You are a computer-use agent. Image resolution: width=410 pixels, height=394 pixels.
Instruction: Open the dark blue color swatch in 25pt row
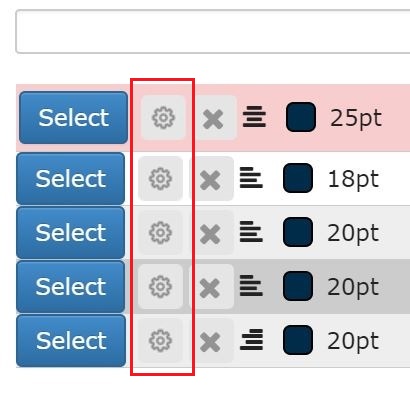(x=301, y=117)
